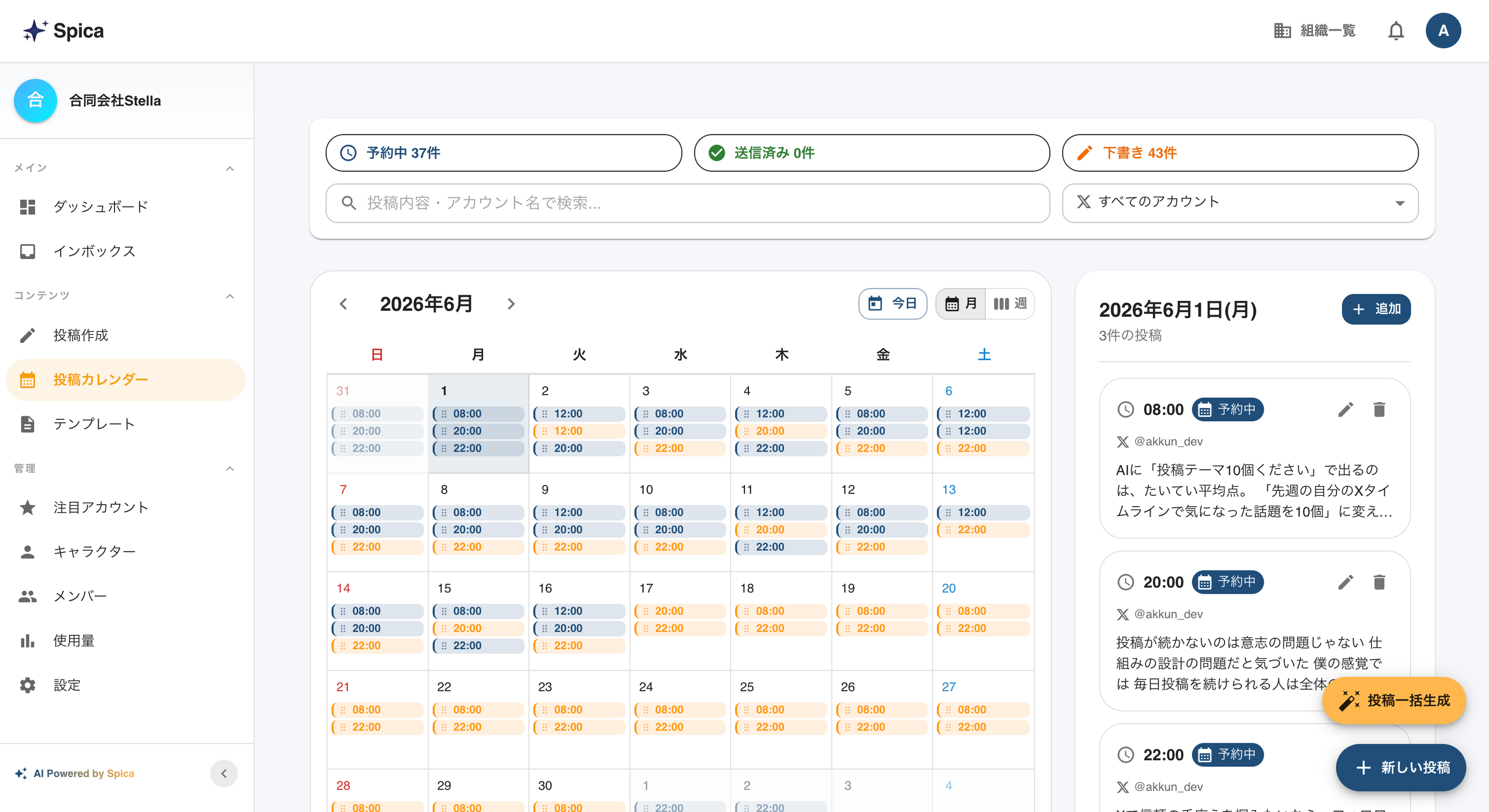The image size is (1489, 812).
Task: Collapse the 管理 section
Action: [x=229, y=469]
